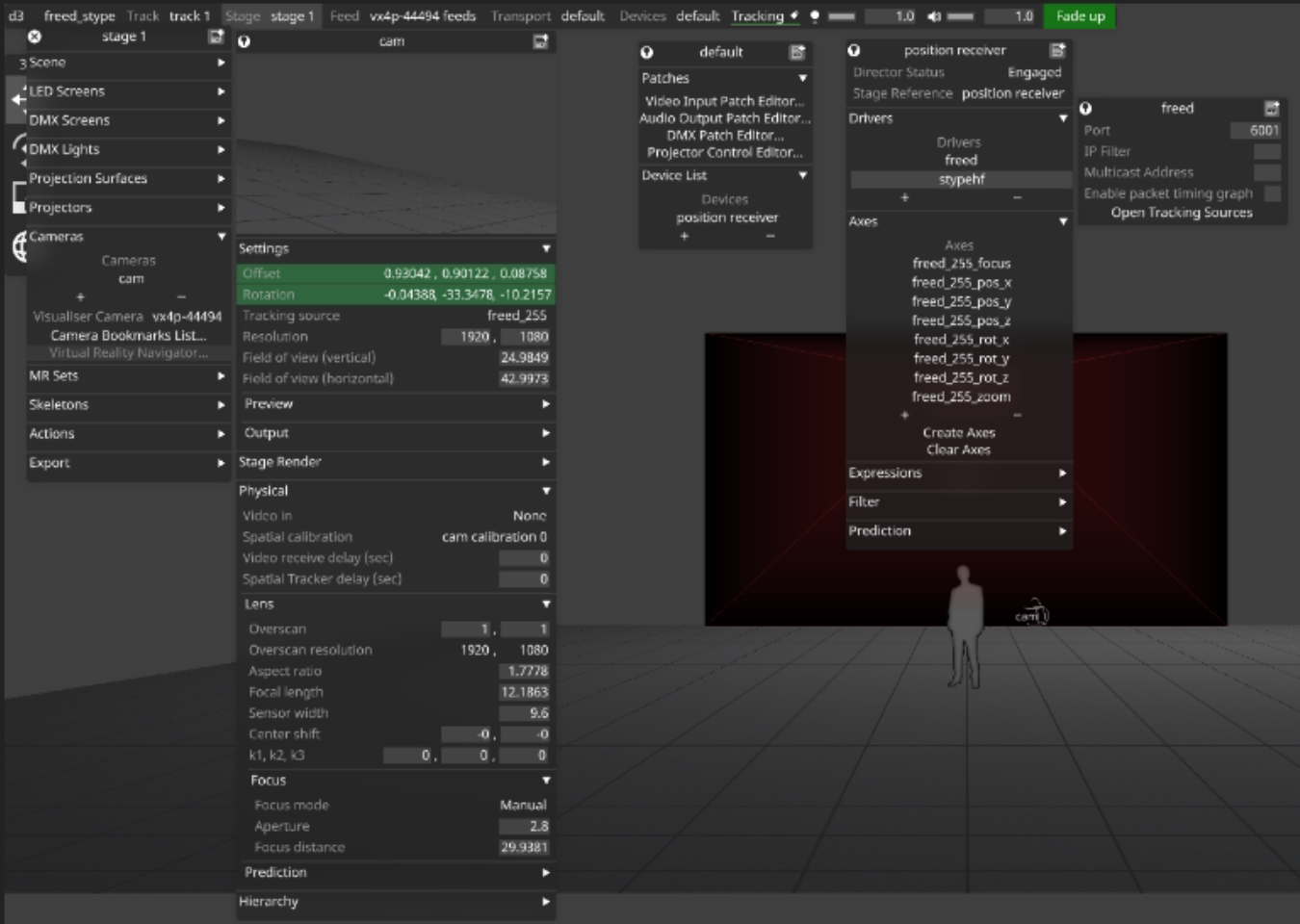Click the close icon of the stage 1 editor
This screenshot has height=924, width=1300.
[x=35, y=37]
